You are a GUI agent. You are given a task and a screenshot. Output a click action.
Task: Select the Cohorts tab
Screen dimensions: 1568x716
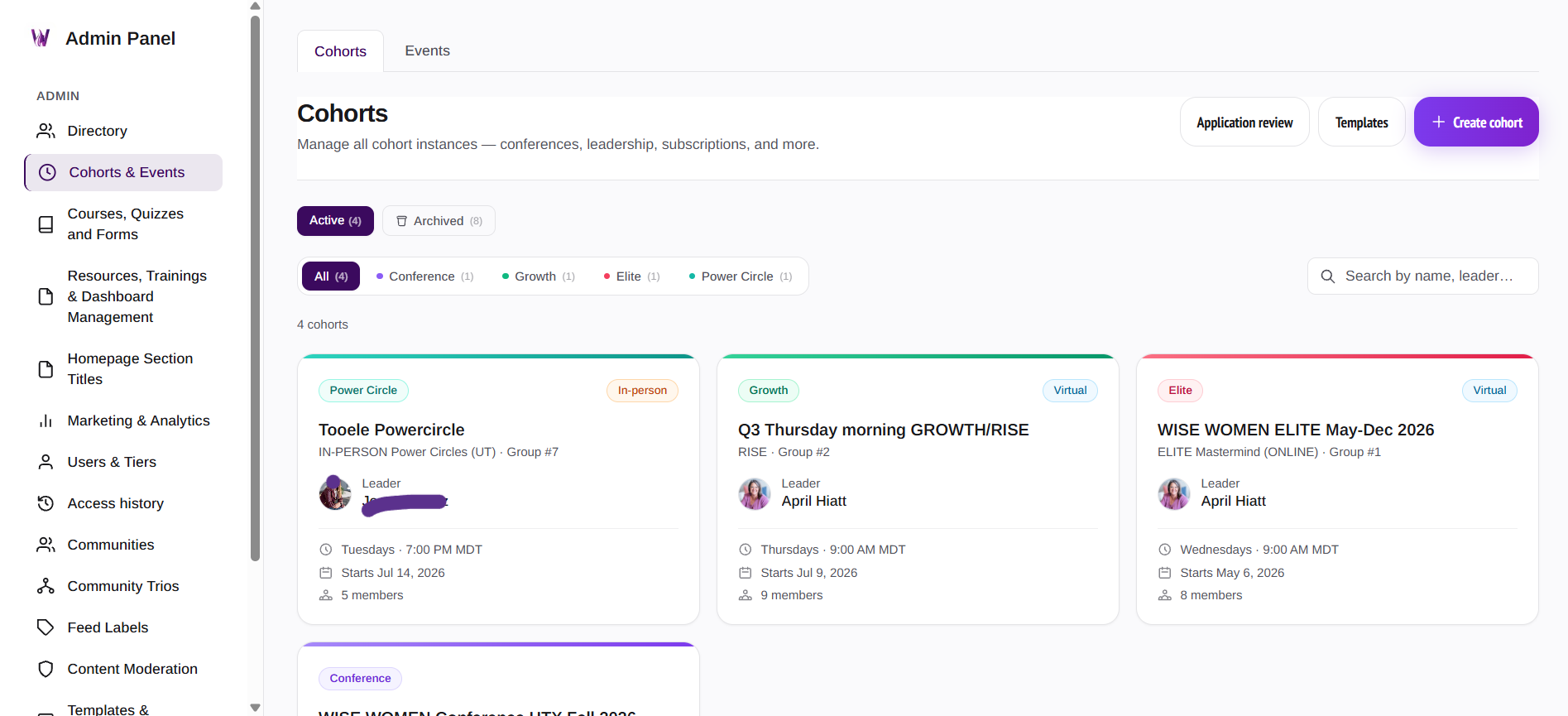click(x=340, y=51)
